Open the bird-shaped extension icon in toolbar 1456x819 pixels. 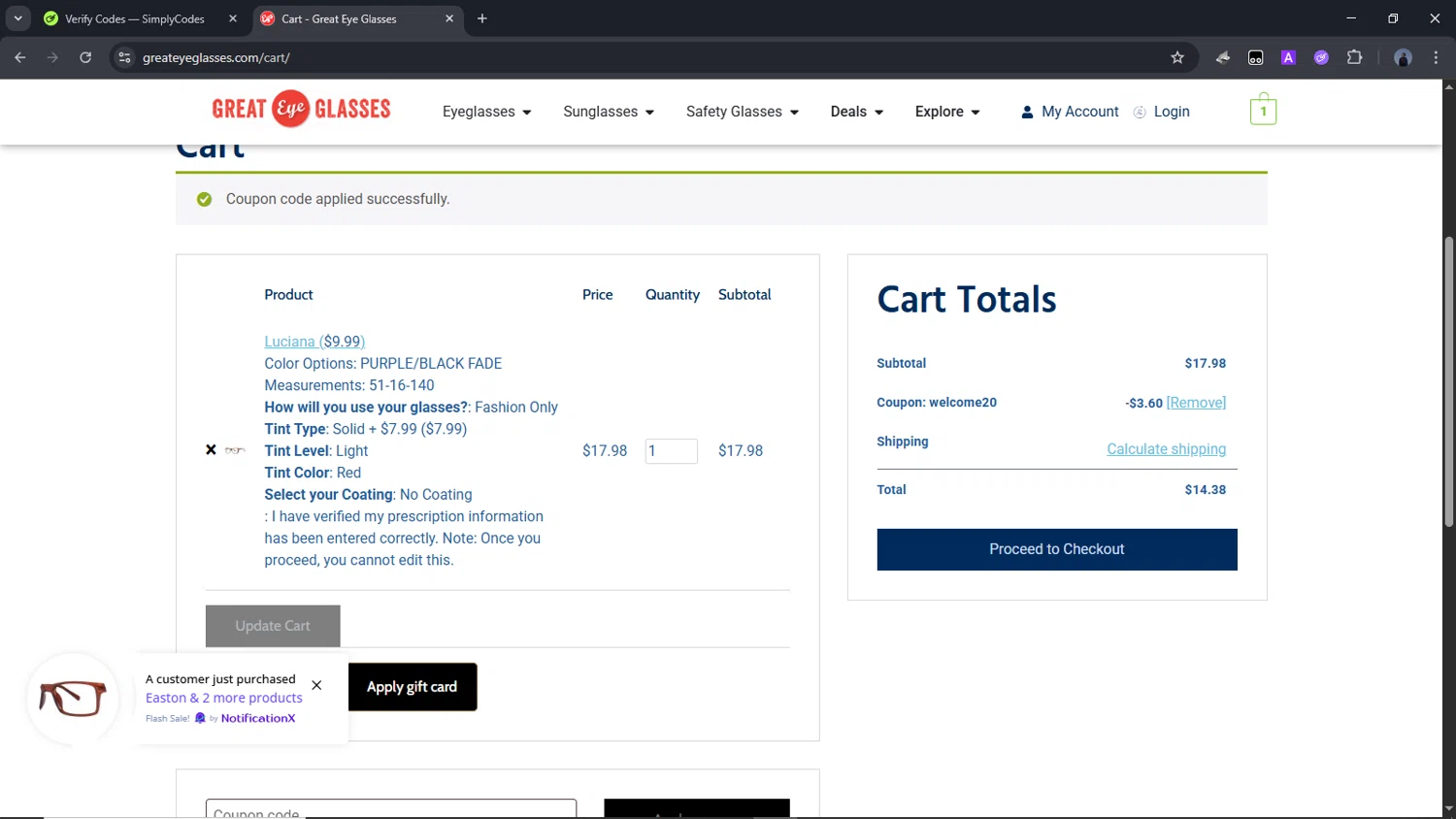click(x=1223, y=57)
